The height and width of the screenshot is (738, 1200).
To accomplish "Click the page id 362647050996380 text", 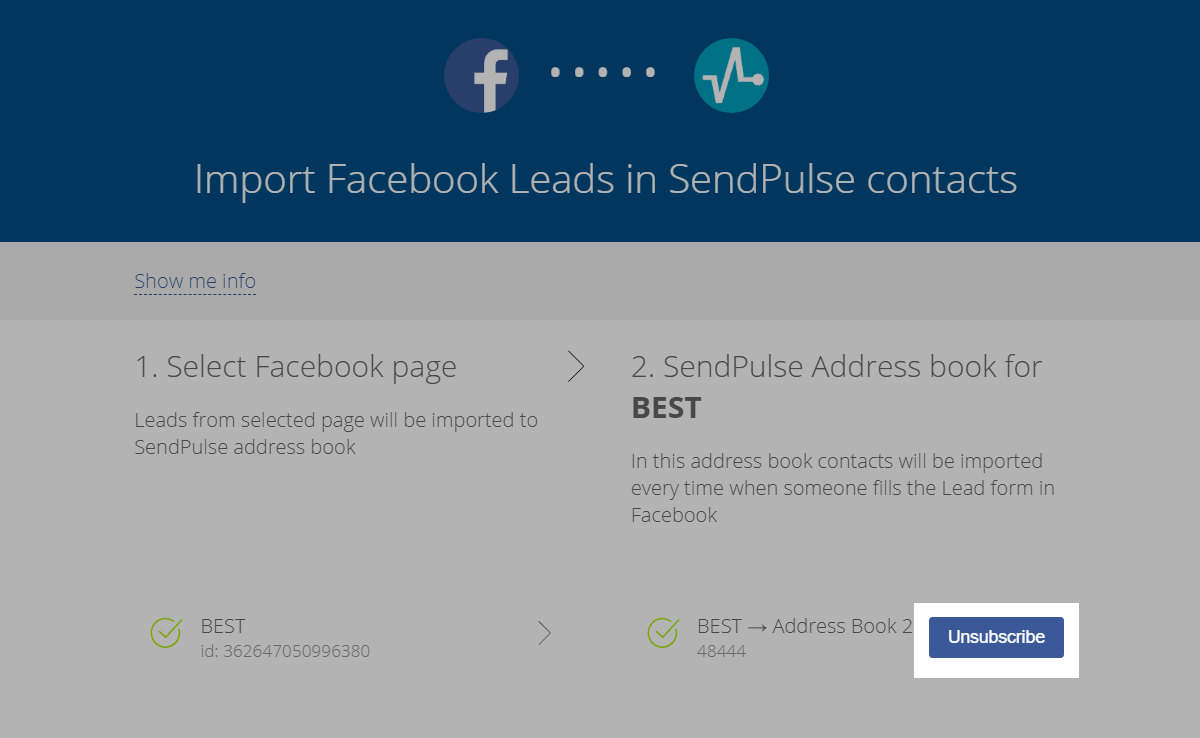I will click(x=285, y=651).
